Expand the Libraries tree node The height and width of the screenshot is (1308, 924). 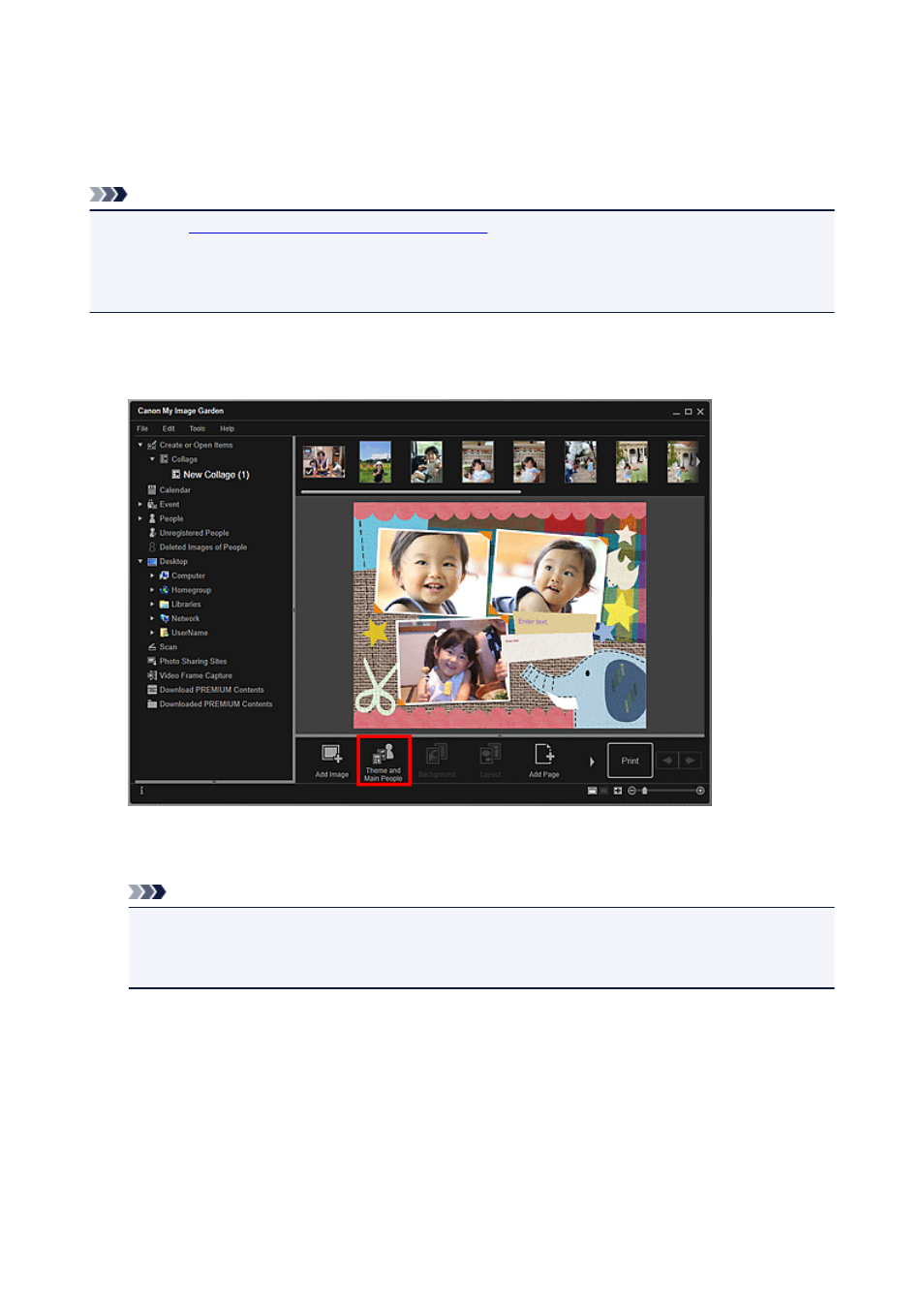pos(152,604)
